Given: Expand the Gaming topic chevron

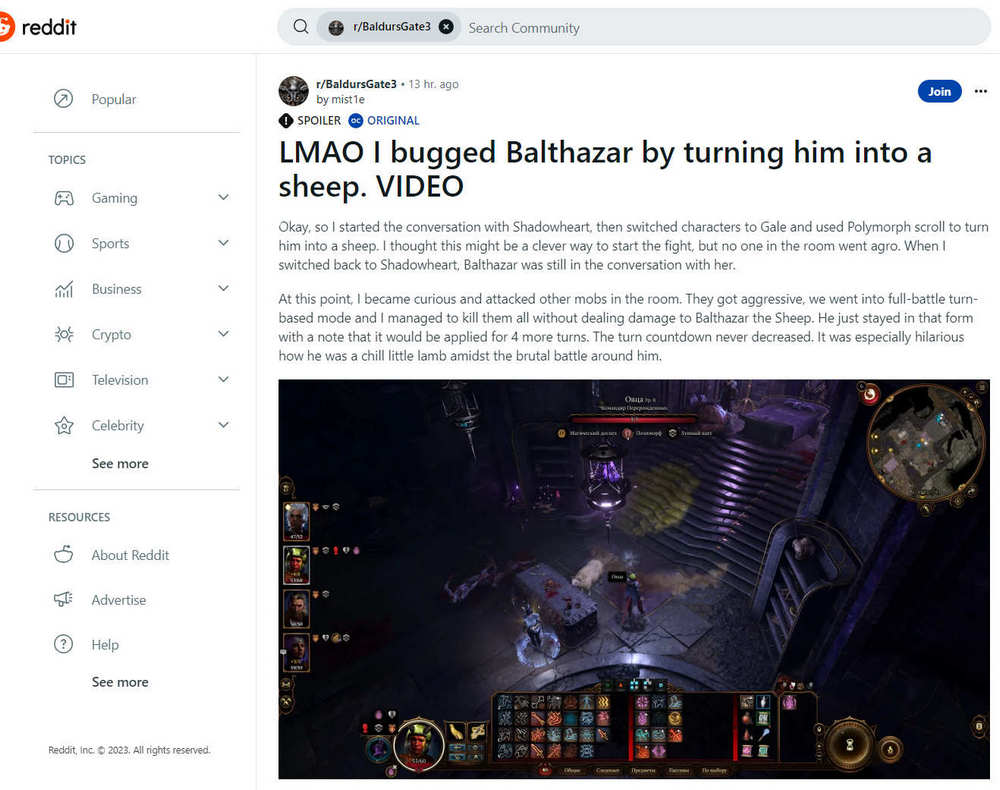Looking at the screenshot, I should coord(223,198).
